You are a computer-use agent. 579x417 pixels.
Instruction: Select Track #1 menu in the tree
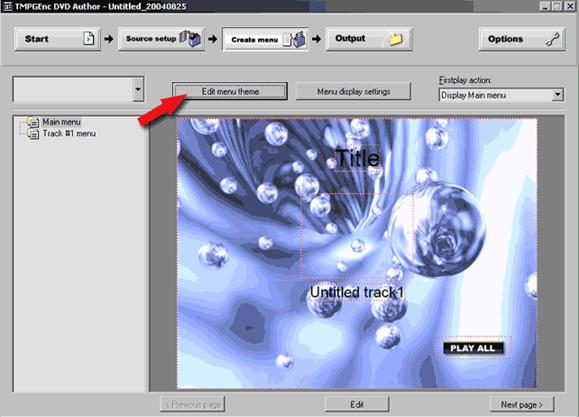point(69,133)
